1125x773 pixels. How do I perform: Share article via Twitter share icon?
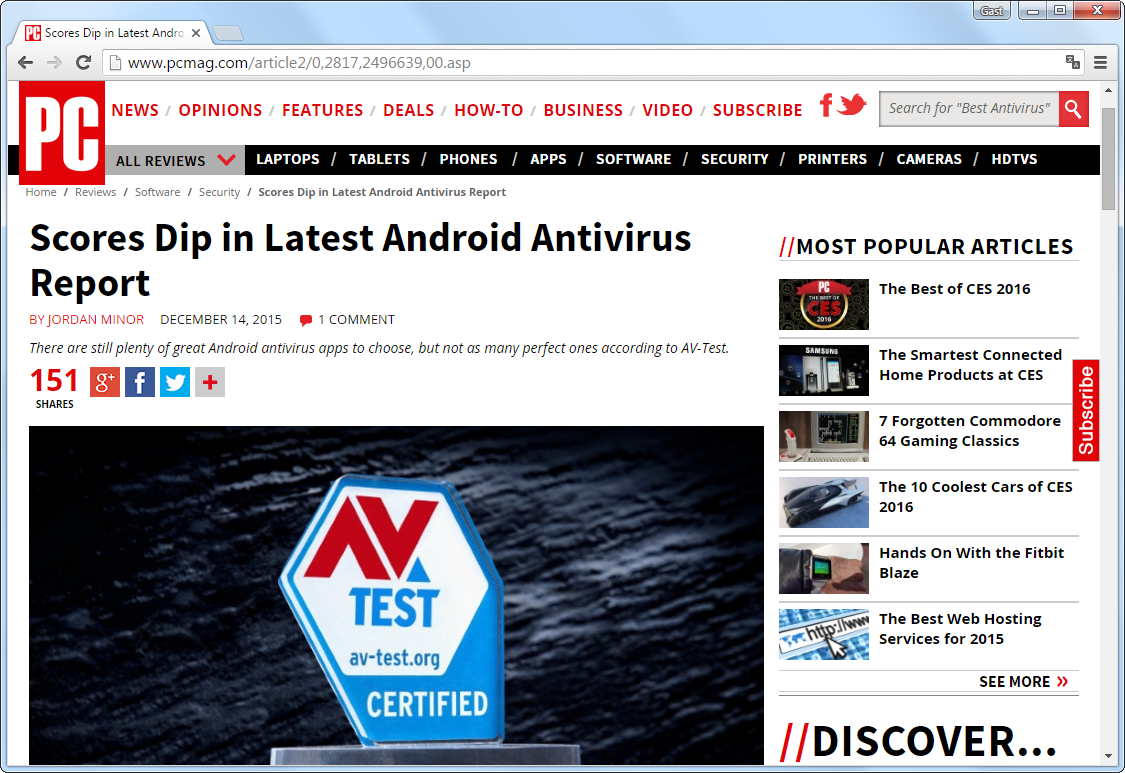coord(175,382)
